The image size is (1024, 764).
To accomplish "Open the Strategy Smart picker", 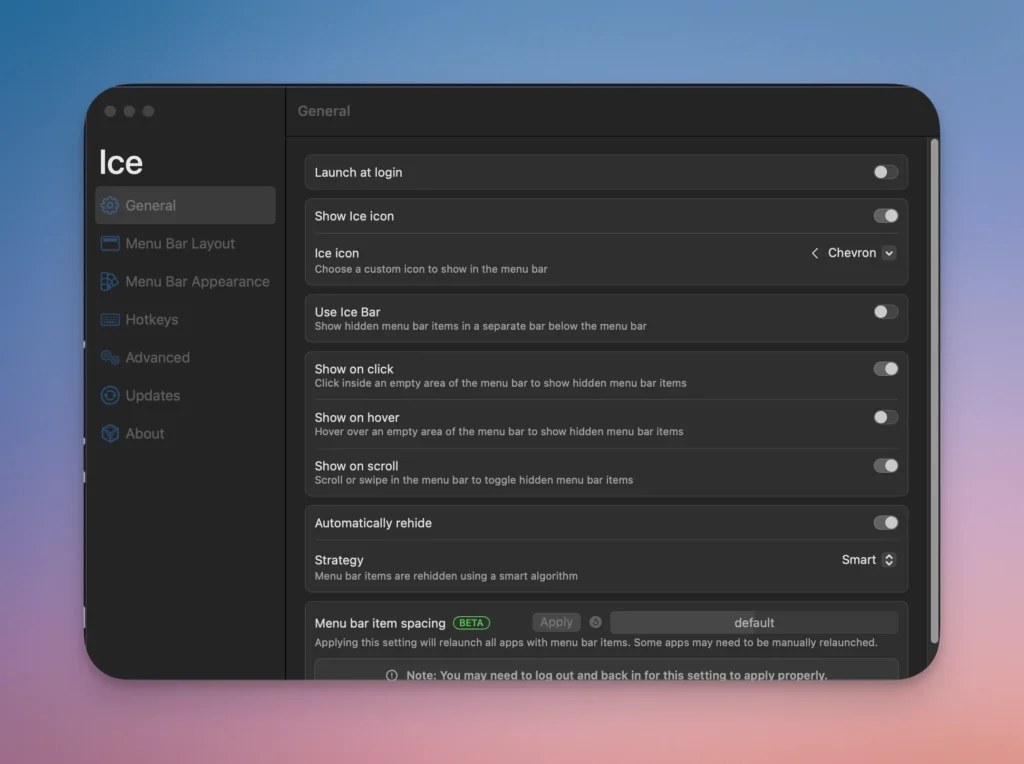I will [x=868, y=560].
